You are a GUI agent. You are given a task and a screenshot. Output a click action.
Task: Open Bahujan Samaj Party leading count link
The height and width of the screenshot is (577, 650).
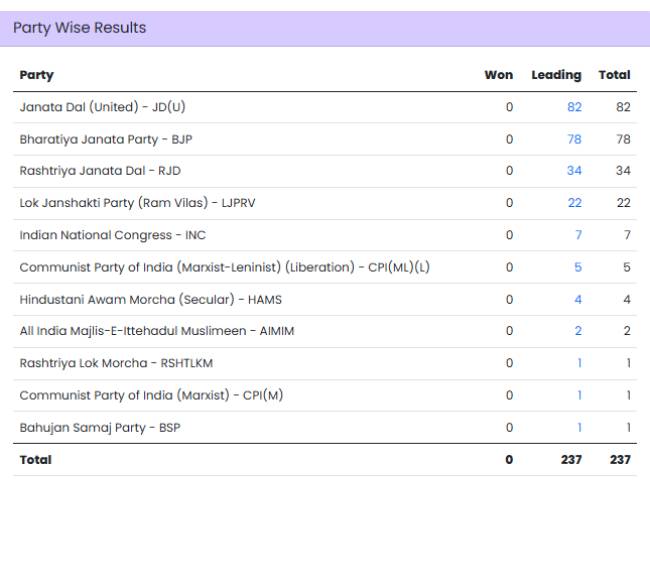579,427
